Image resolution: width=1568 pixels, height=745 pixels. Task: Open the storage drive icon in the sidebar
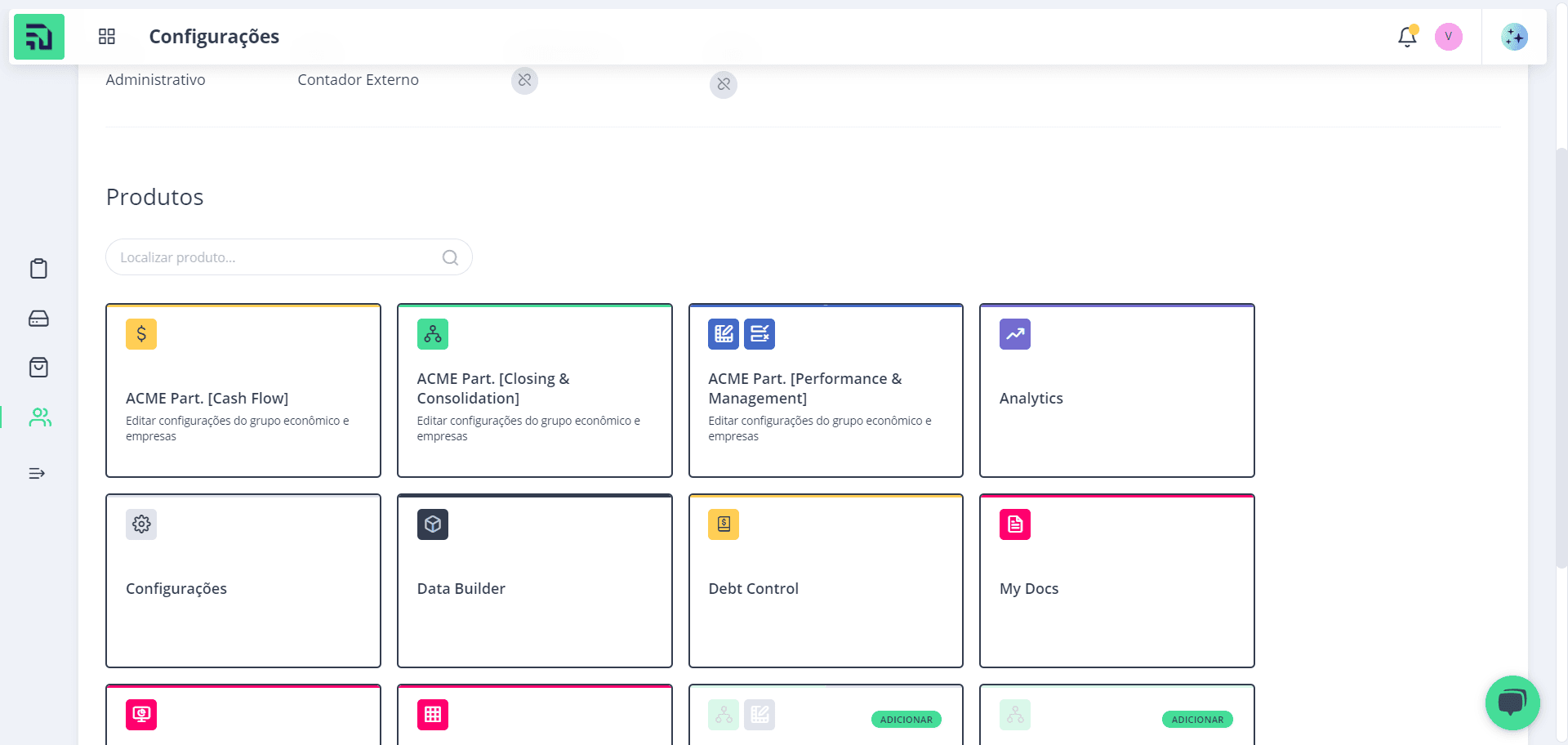coord(38,319)
